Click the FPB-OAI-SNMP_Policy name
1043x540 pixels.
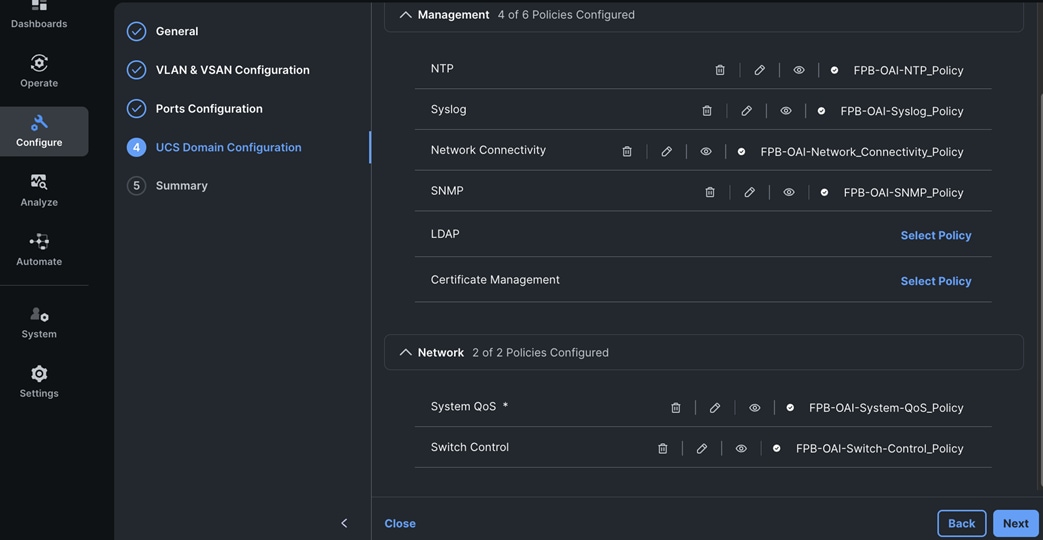point(903,192)
